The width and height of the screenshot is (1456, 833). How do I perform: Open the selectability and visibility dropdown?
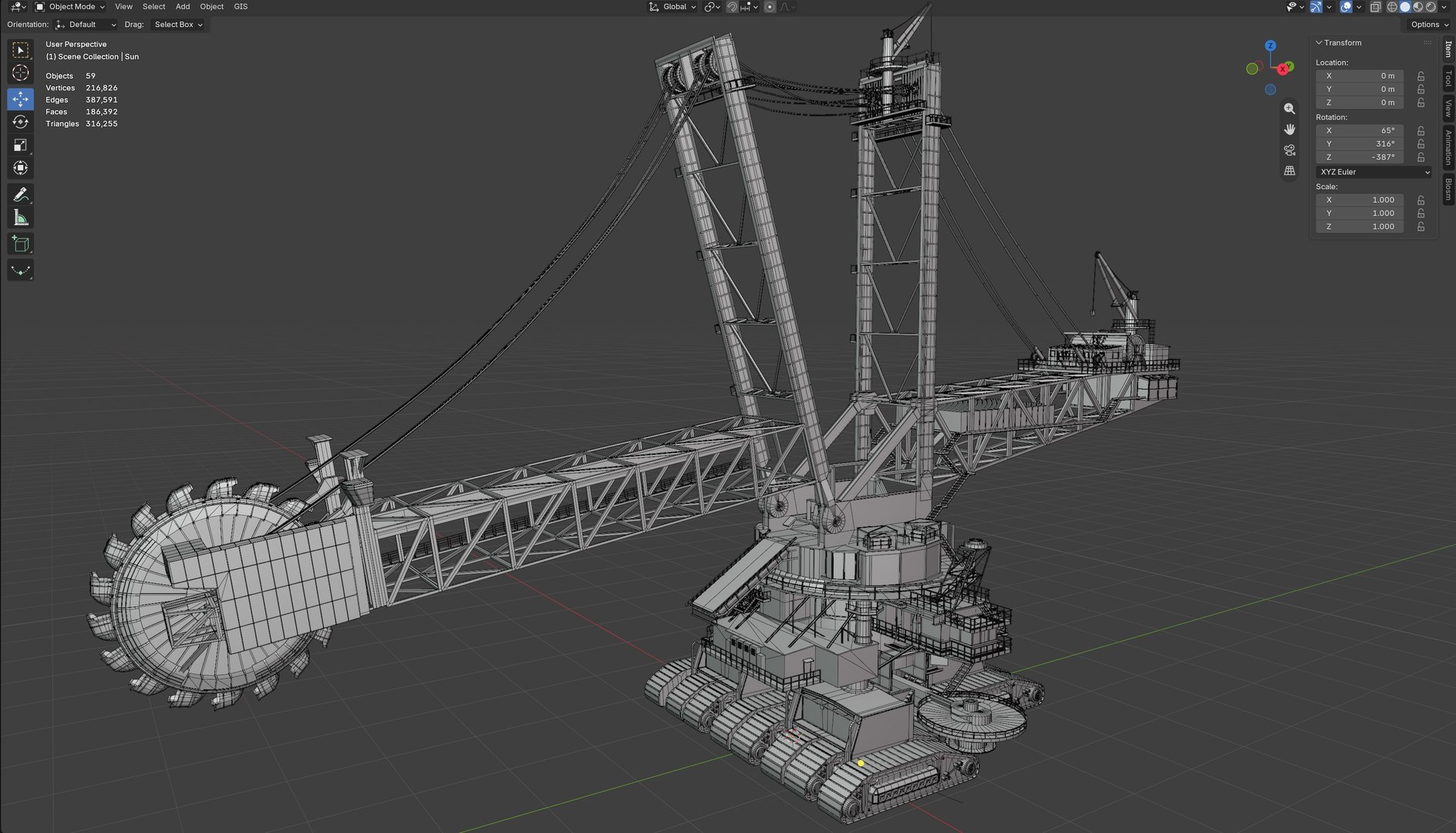coord(1295,7)
